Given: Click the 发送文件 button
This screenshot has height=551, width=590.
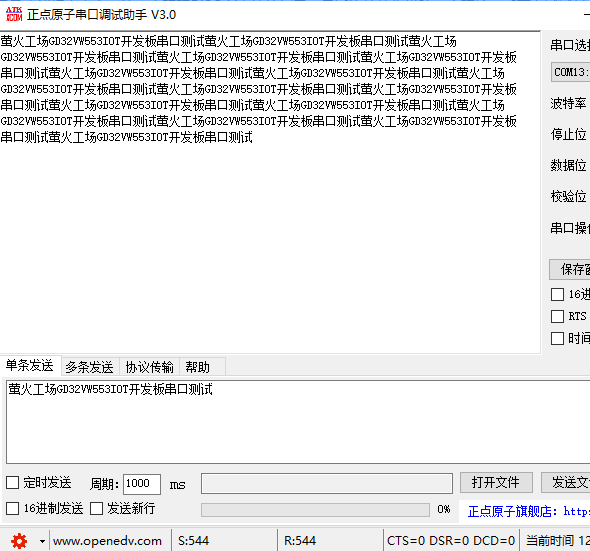Looking at the screenshot, I should click(566, 483).
